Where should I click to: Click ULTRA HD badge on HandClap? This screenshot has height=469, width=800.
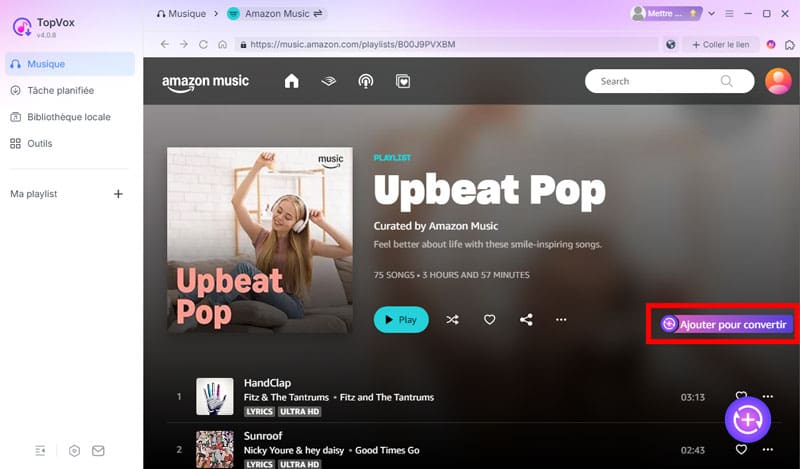coord(299,411)
